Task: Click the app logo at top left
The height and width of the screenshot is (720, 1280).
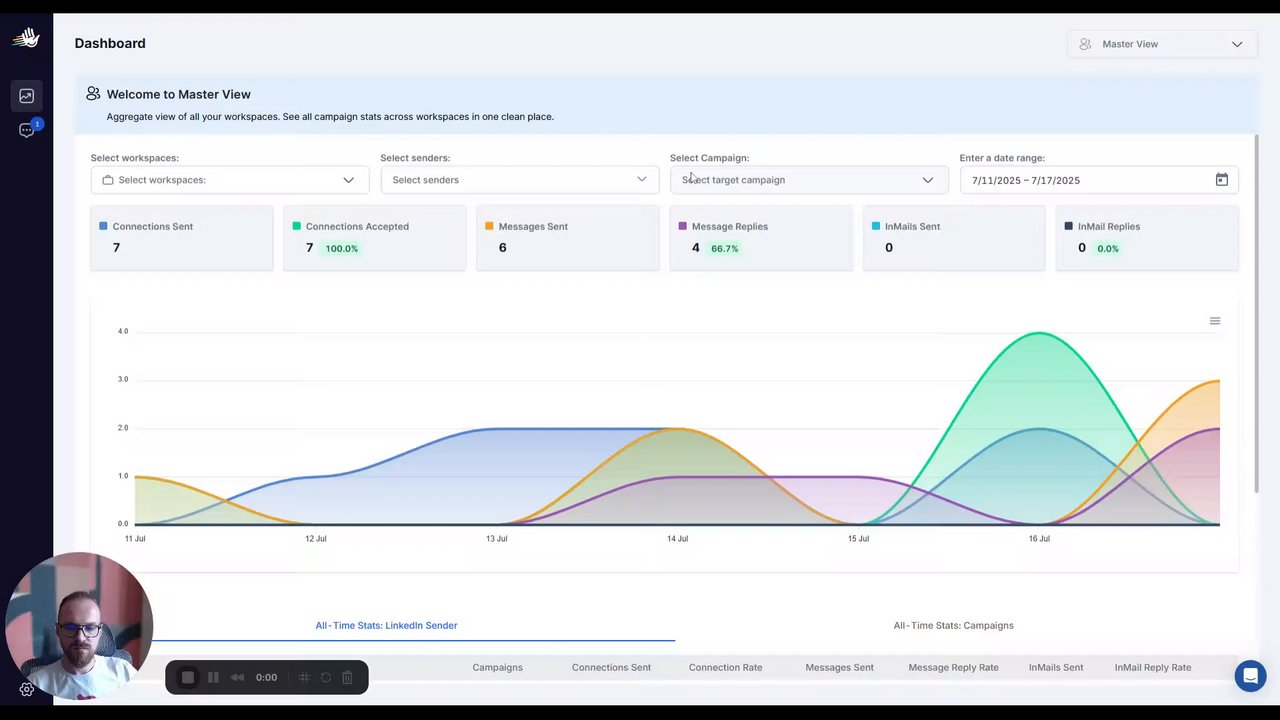Action: (26, 38)
